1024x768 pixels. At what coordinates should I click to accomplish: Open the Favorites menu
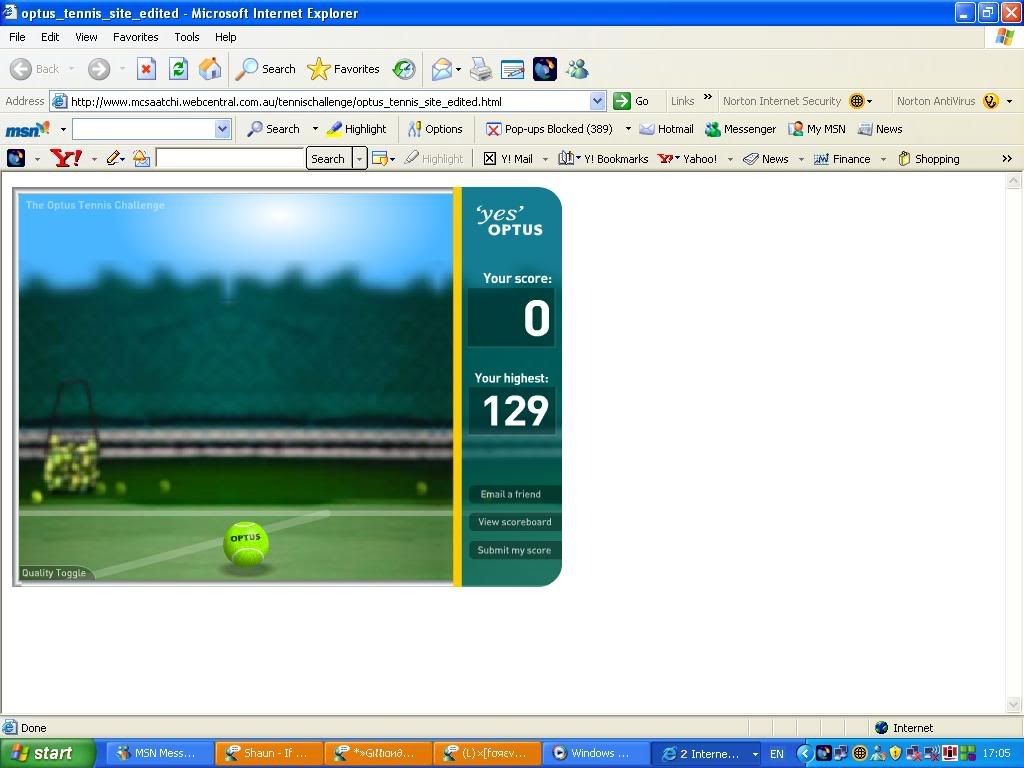pyautogui.click(x=135, y=37)
